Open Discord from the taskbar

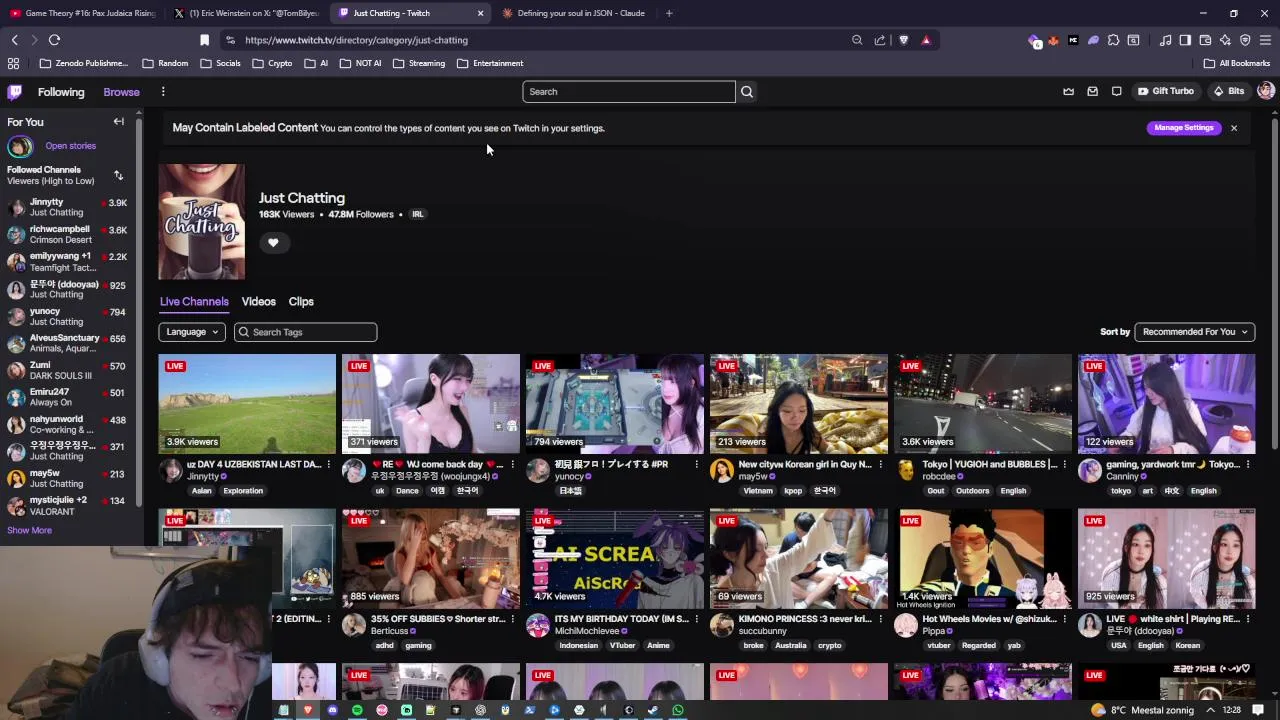(x=332, y=710)
